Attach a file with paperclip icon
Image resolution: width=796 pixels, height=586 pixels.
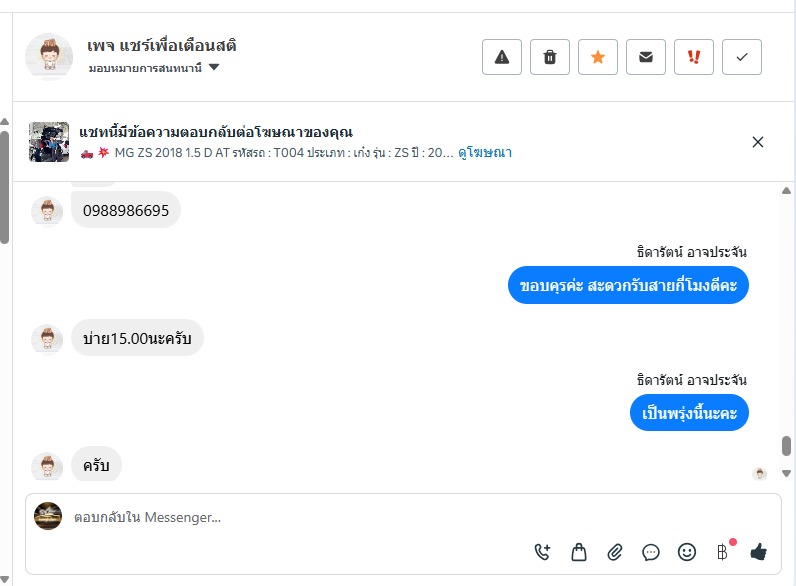pos(615,551)
